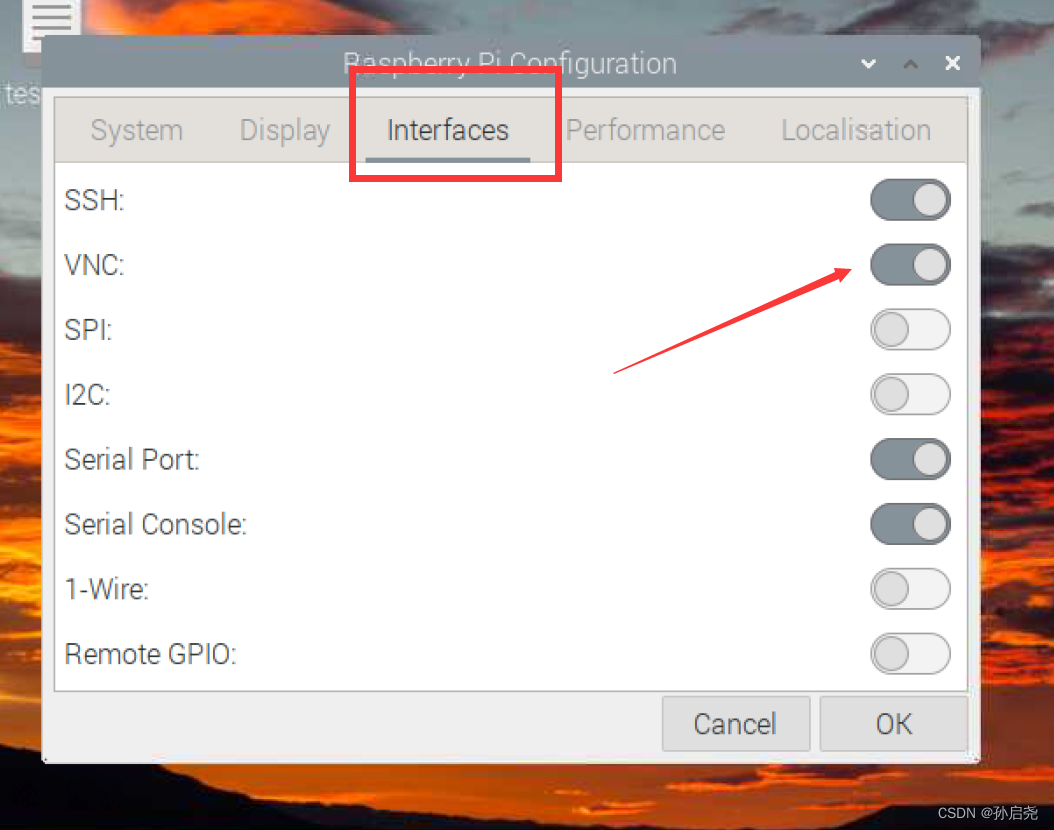This screenshot has width=1054, height=830.
Task: Confirm settings with OK button
Action: (x=893, y=724)
